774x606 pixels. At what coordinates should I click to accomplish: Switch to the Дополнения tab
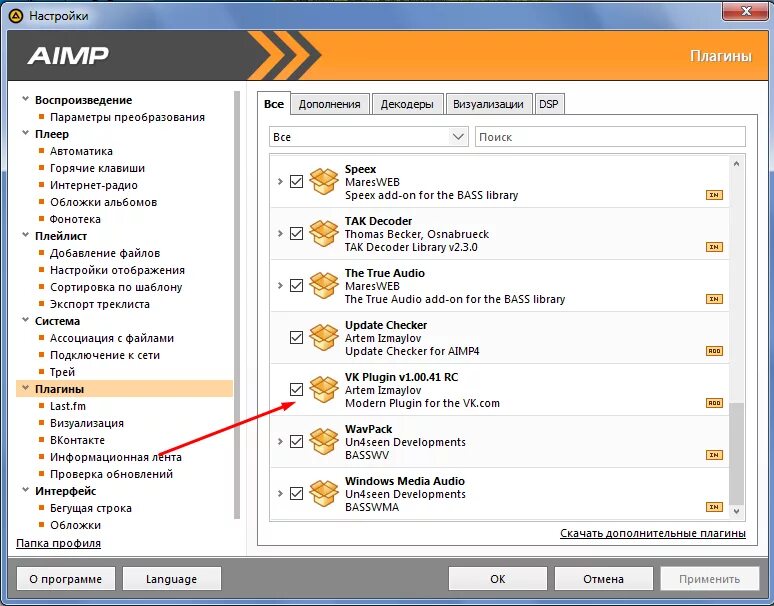[x=329, y=105]
